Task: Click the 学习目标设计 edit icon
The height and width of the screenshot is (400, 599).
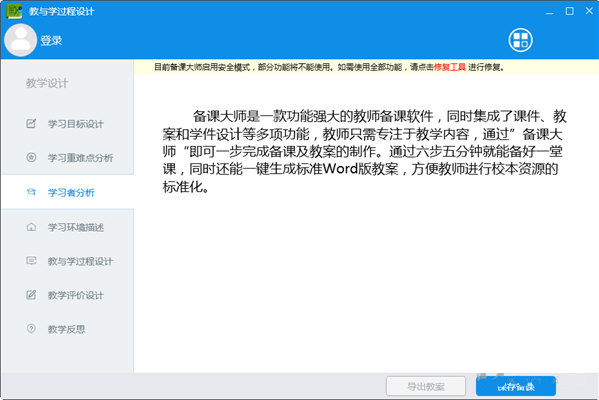Action: point(31,123)
